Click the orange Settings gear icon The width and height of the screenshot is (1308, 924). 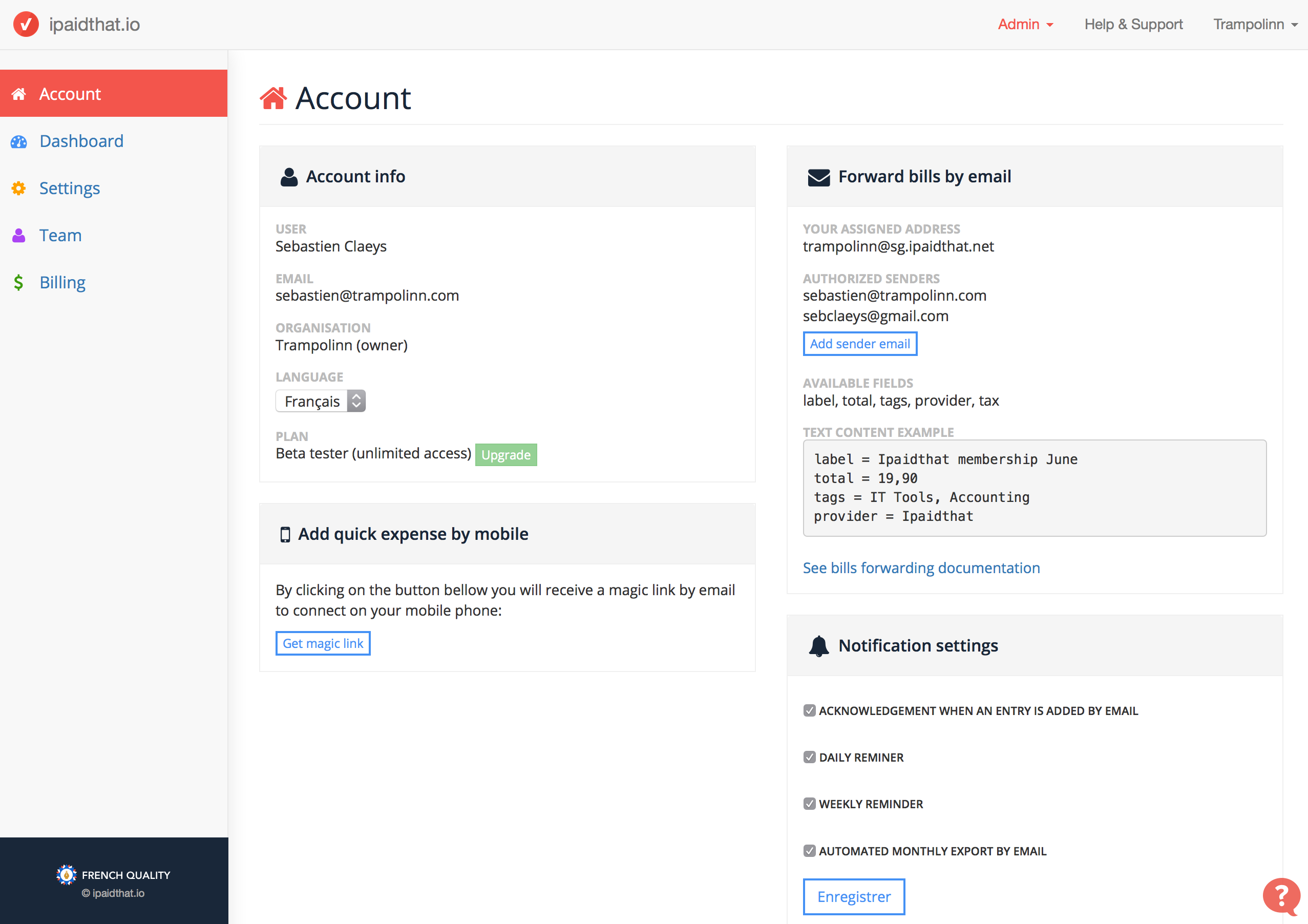pos(19,188)
